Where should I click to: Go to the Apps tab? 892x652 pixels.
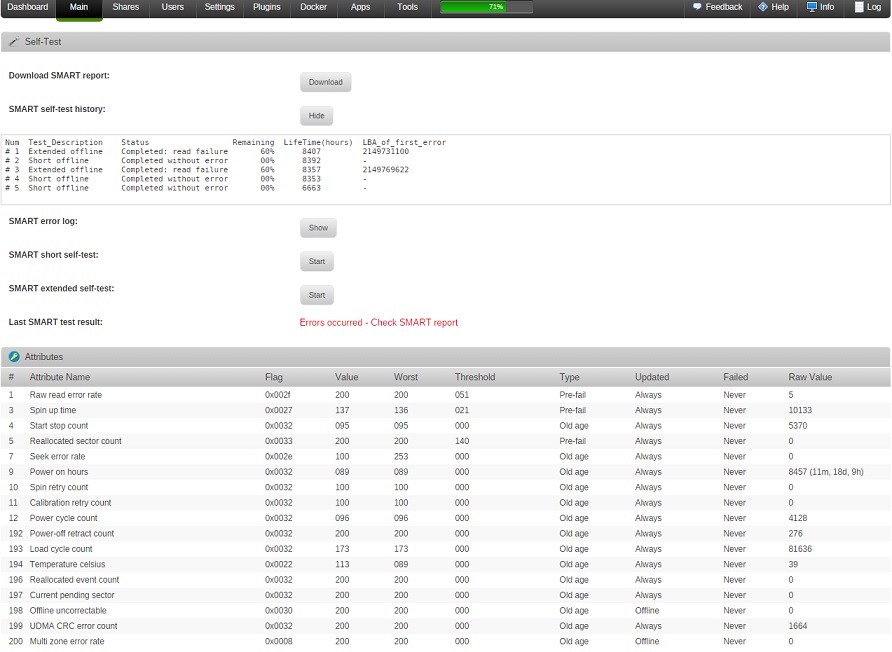pyautogui.click(x=360, y=7)
